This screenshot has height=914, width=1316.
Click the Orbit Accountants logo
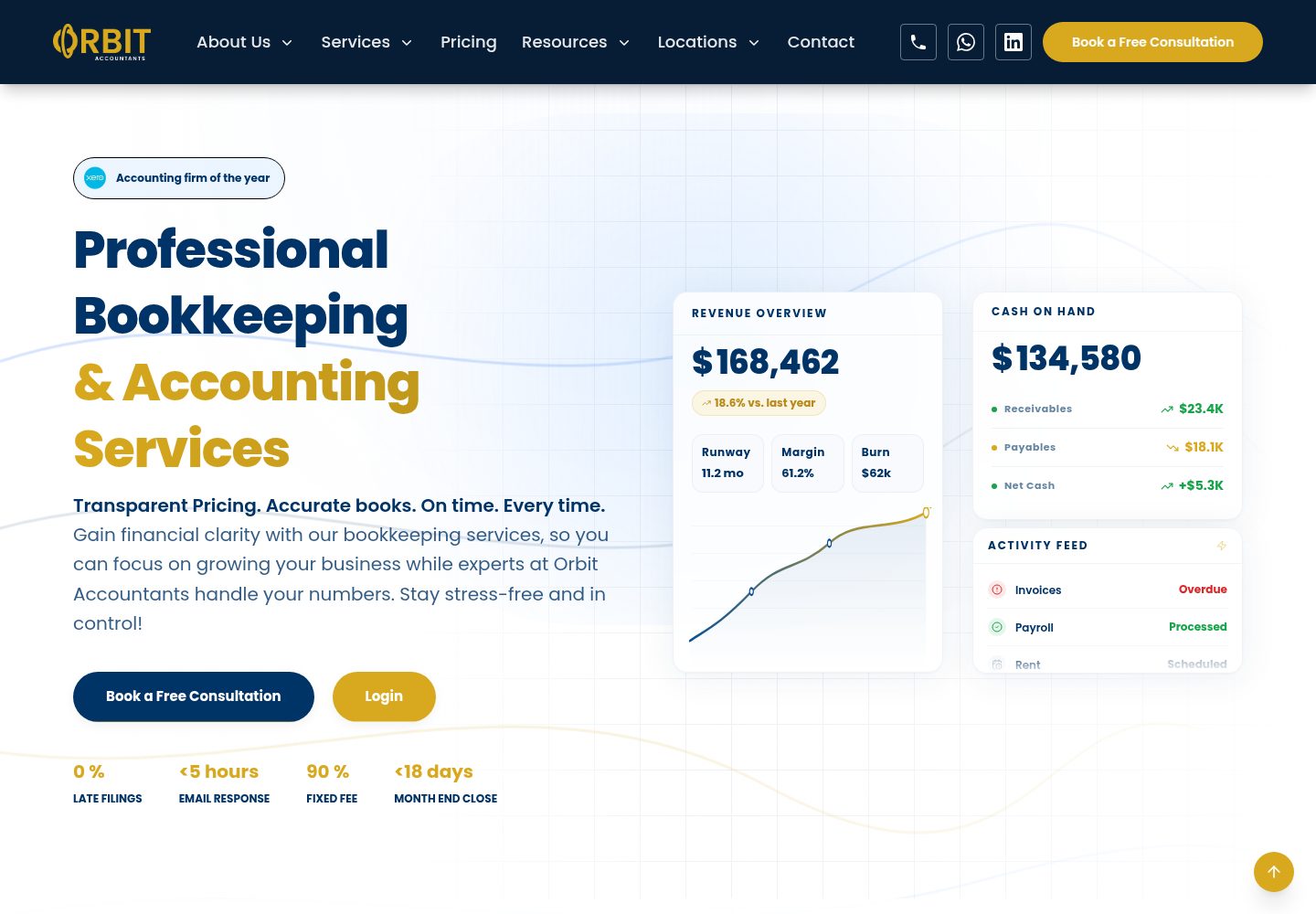(101, 42)
